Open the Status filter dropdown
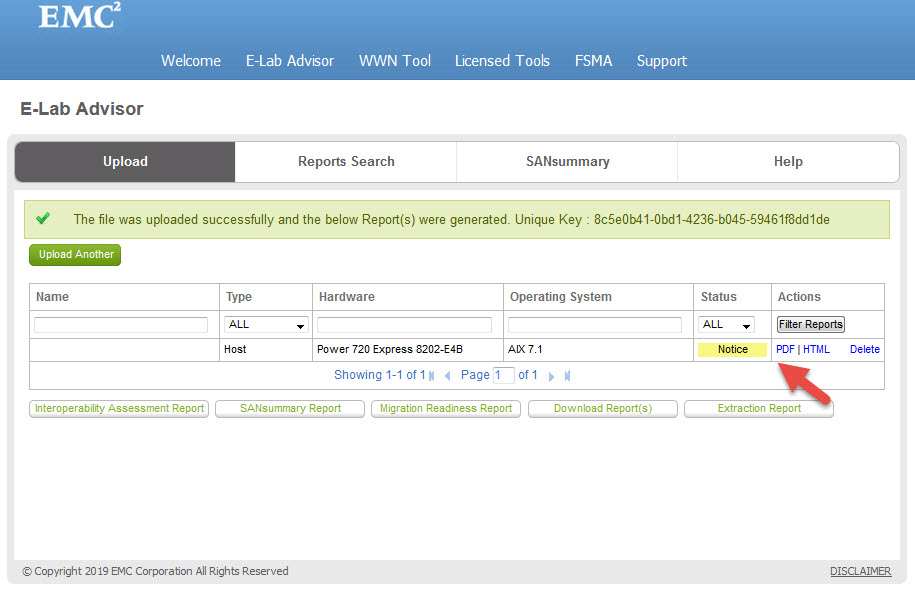Screen dimensions: 915x589 coord(726,324)
